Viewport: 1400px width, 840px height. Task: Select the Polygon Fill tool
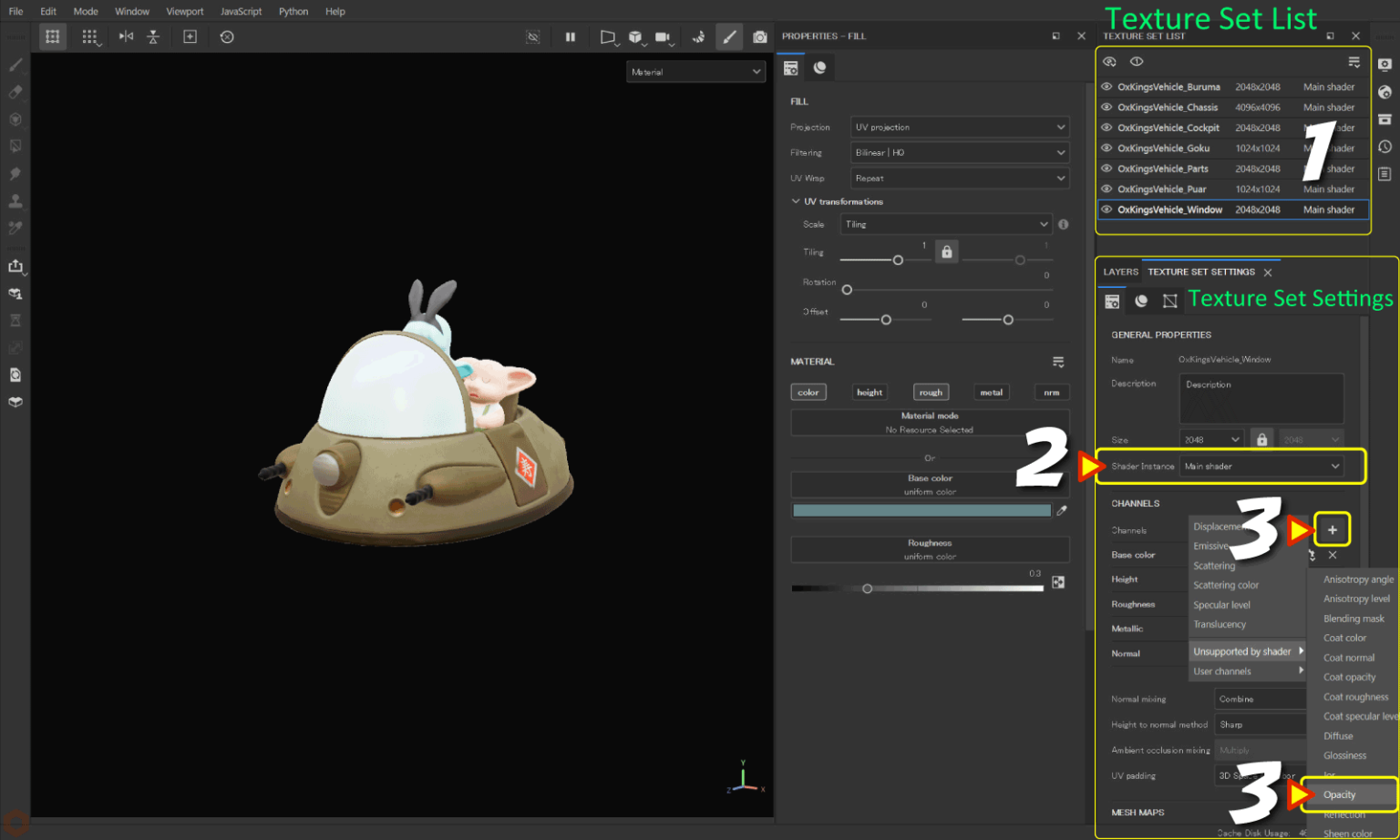pyautogui.click(x=15, y=146)
